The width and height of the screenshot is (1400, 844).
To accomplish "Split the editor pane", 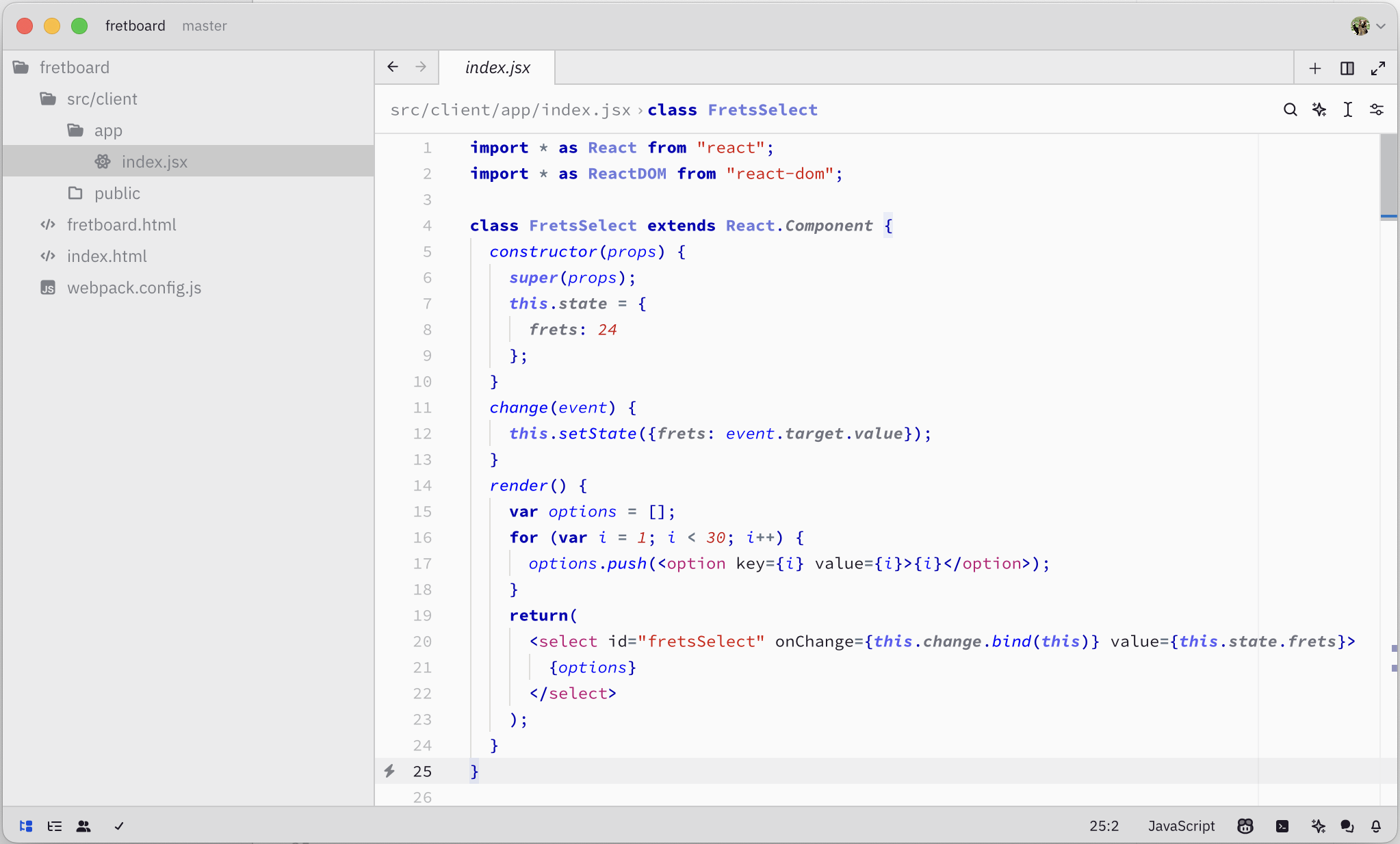I will (1347, 68).
